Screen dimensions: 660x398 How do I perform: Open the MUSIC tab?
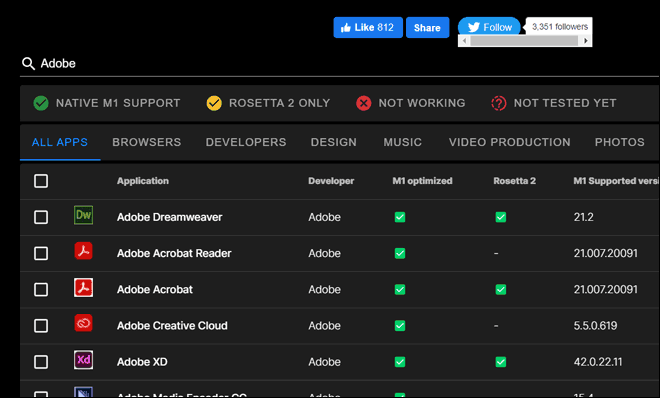pyautogui.click(x=402, y=142)
